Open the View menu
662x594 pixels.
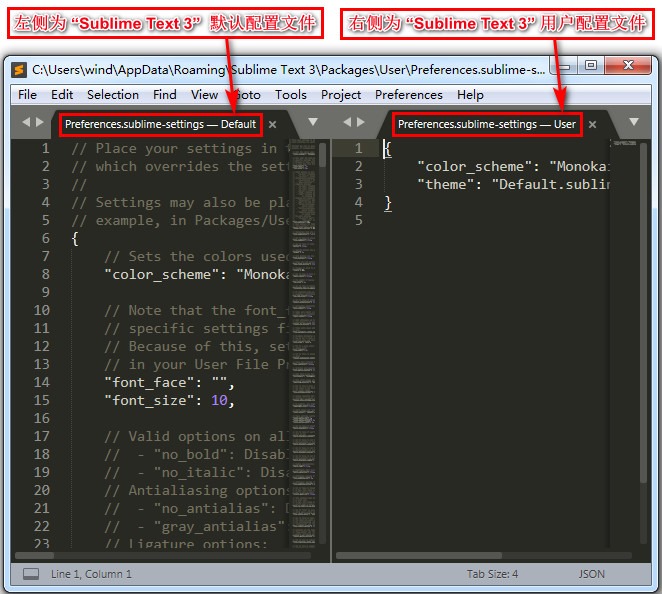pos(204,95)
